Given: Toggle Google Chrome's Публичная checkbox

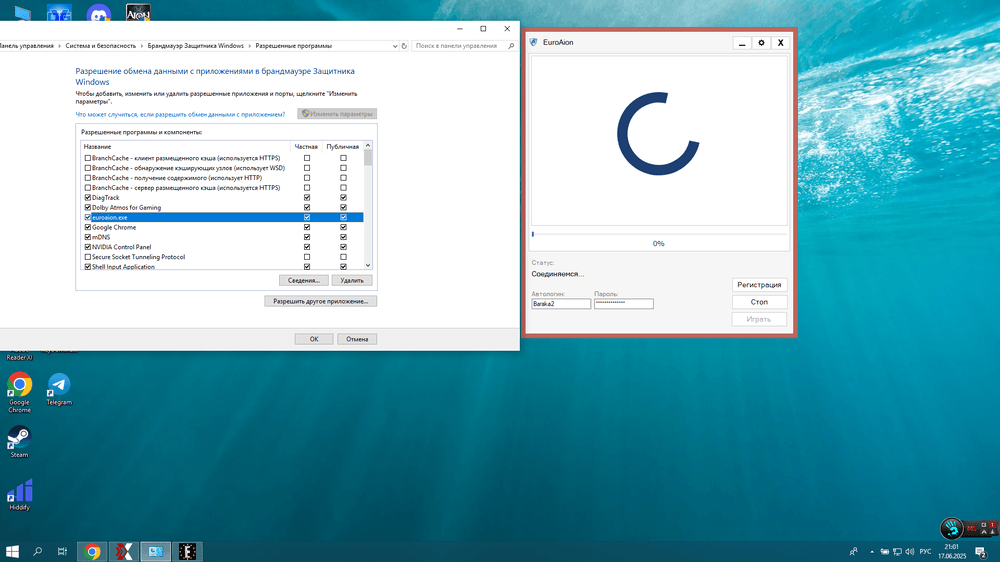Looking at the screenshot, I should click(343, 227).
